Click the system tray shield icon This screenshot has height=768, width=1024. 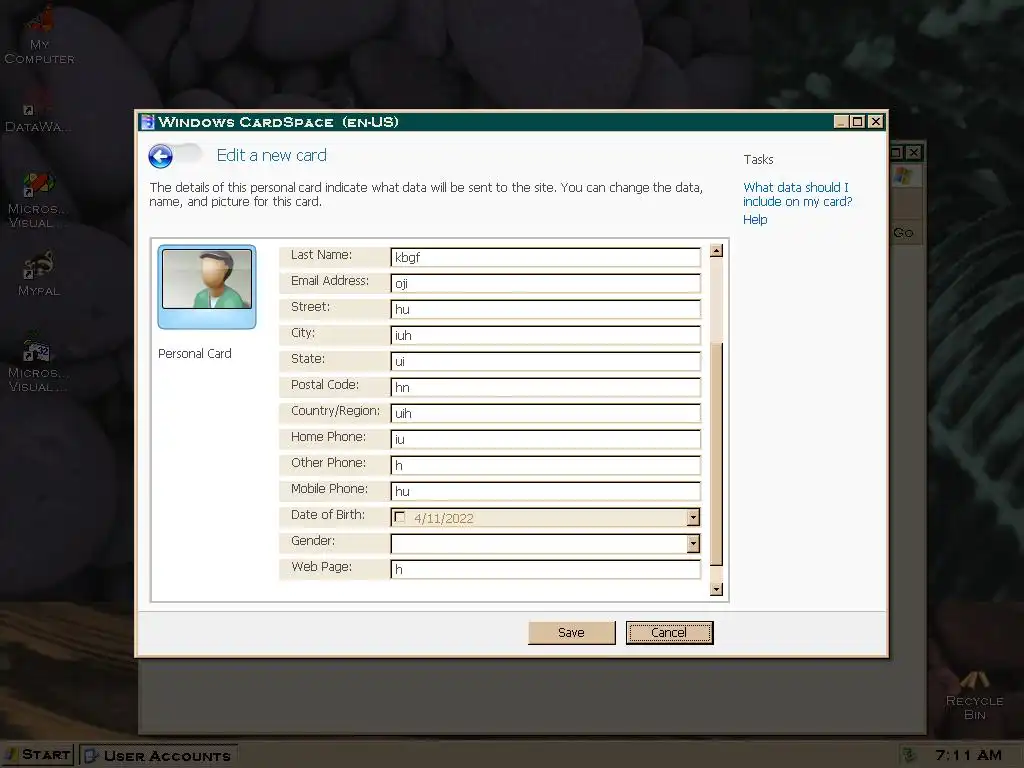click(908, 756)
